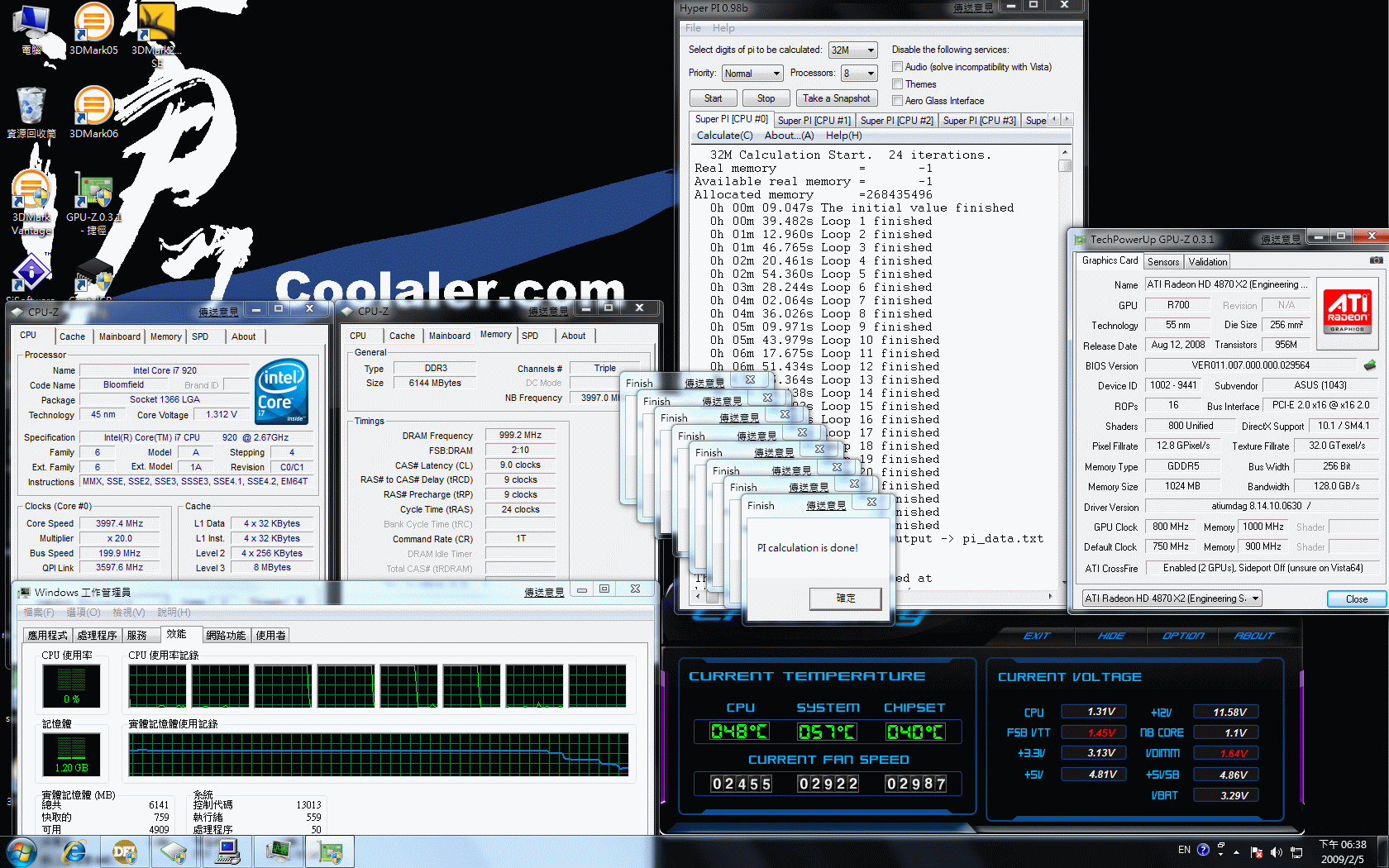Open the File menu in Hyper PI
Viewport: 1389px width, 868px height.
point(693,28)
